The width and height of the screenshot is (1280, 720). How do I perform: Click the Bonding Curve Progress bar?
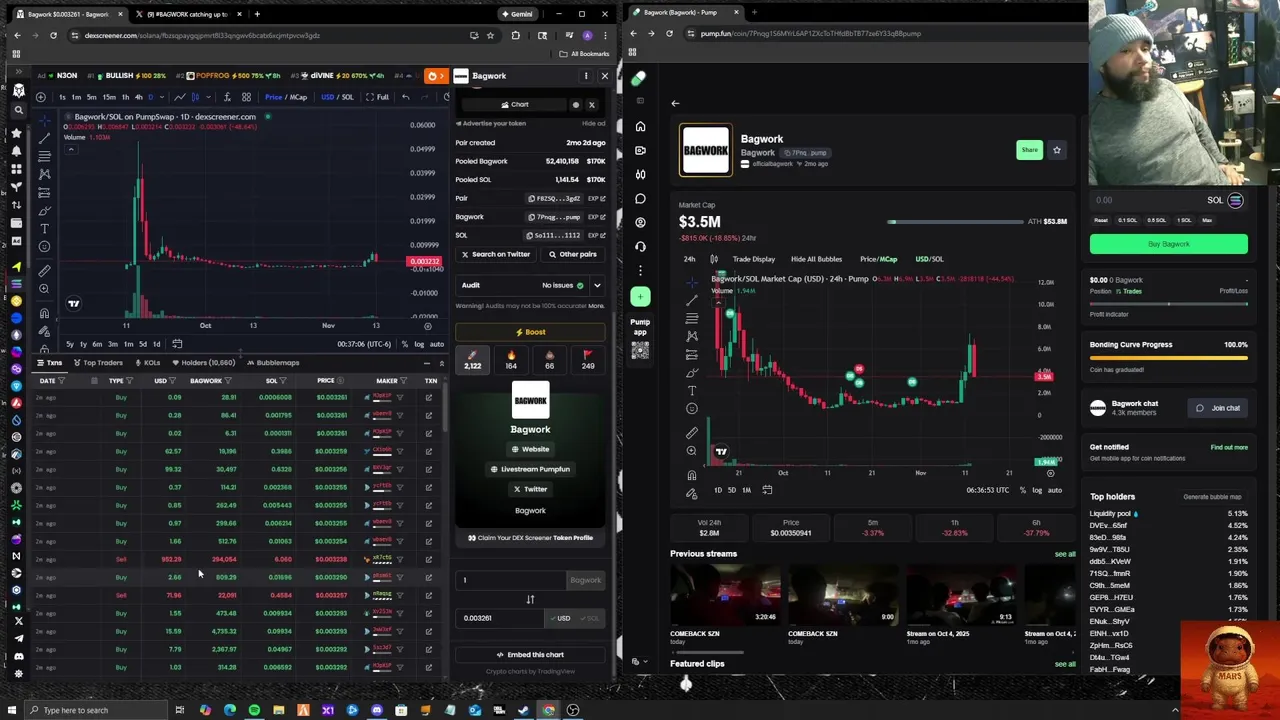click(x=1168, y=357)
